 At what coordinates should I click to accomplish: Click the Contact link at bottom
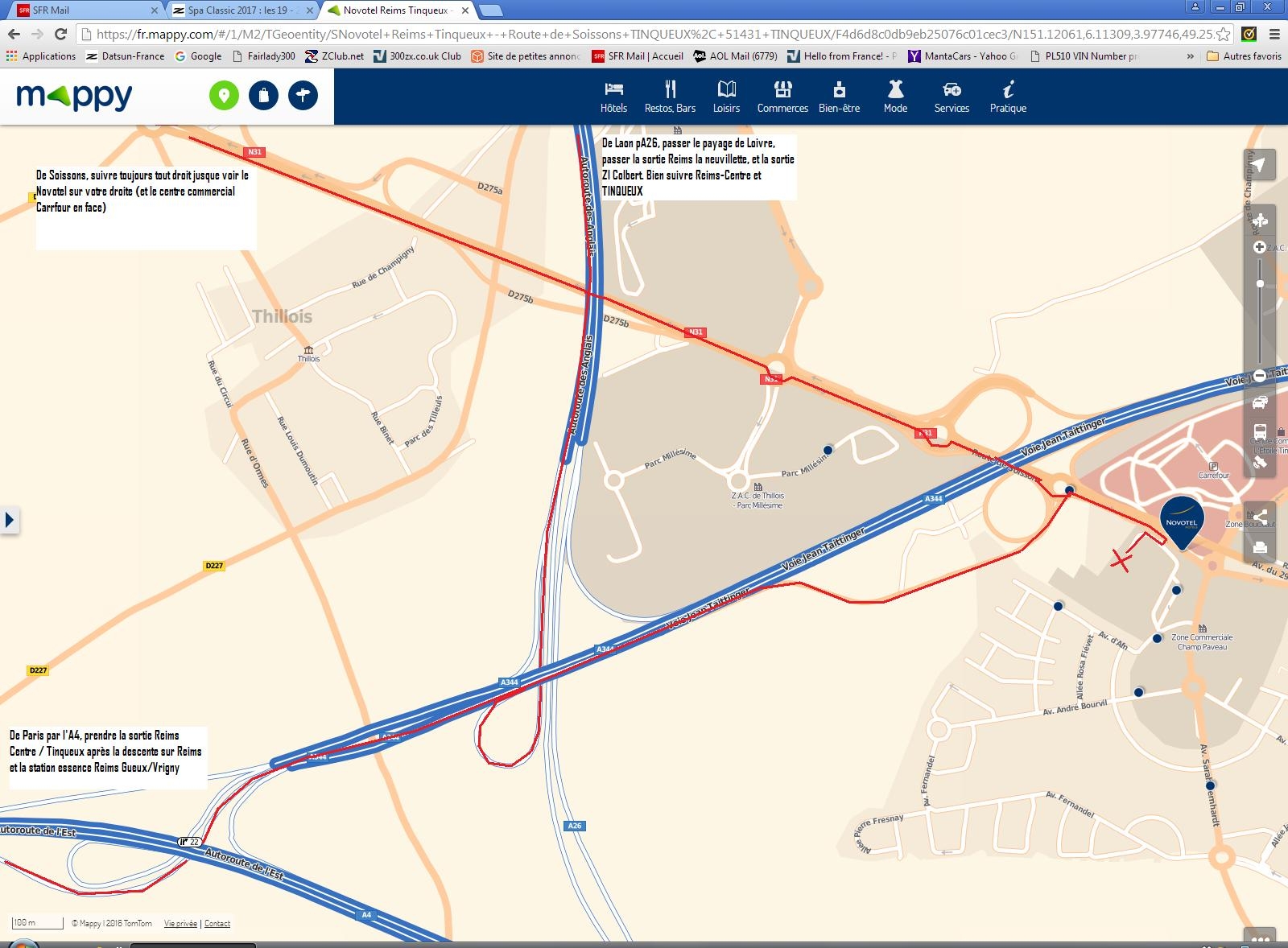point(217,923)
